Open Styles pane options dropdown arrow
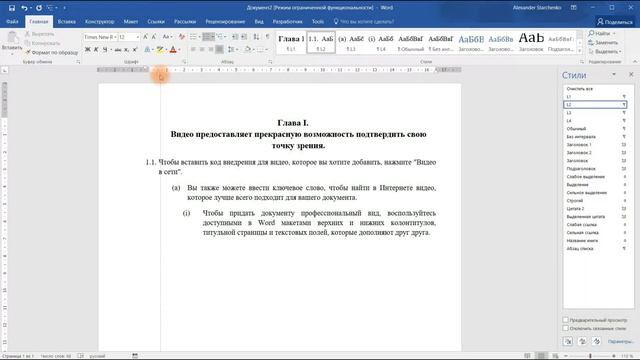The image size is (640, 360). (614, 75)
